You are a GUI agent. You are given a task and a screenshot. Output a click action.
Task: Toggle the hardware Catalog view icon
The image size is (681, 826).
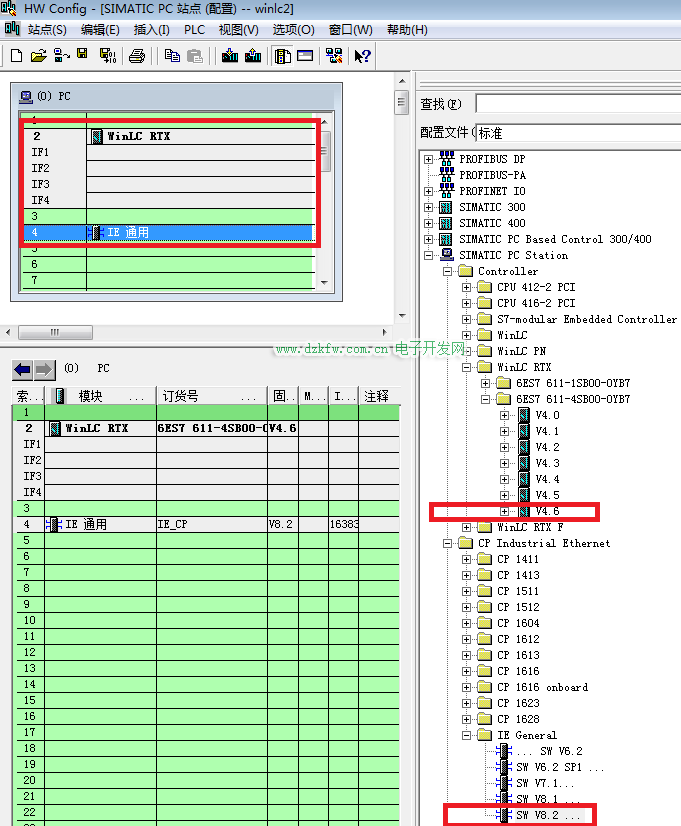point(283,56)
